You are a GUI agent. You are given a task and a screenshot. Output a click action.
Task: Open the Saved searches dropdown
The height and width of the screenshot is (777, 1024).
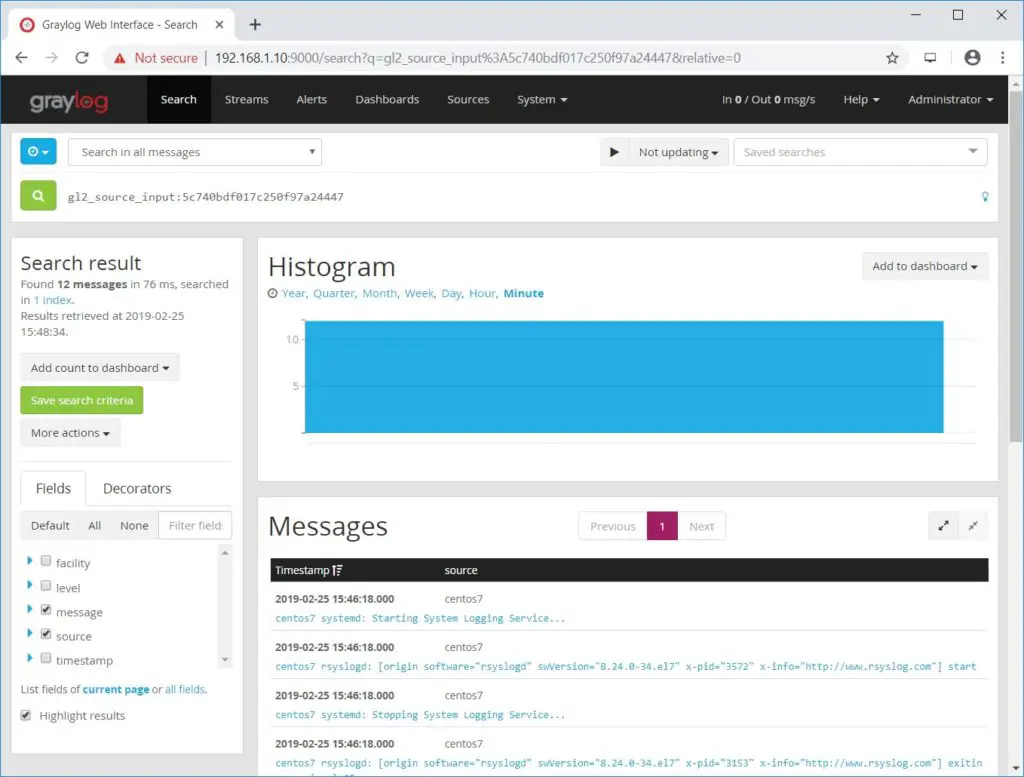[x=860, y=152]
